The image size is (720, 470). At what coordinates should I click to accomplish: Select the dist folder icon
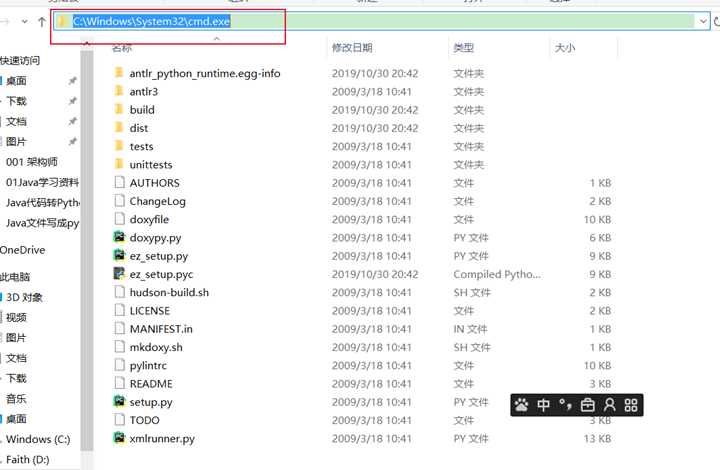coord(119,128)
